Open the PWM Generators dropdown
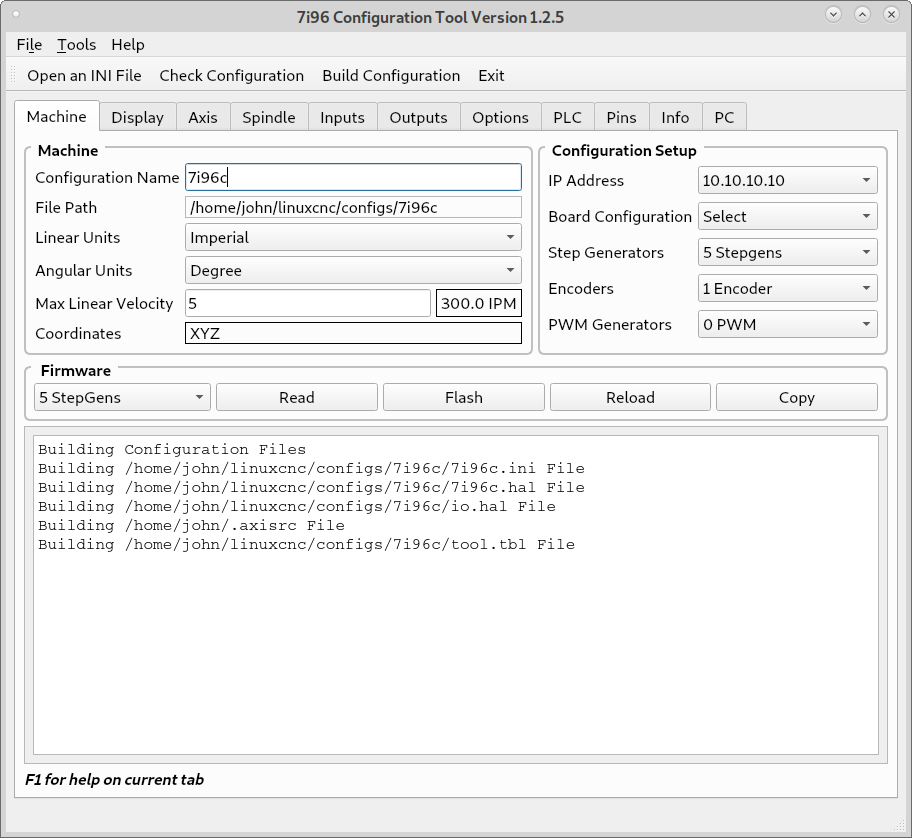 coord(788,324)
